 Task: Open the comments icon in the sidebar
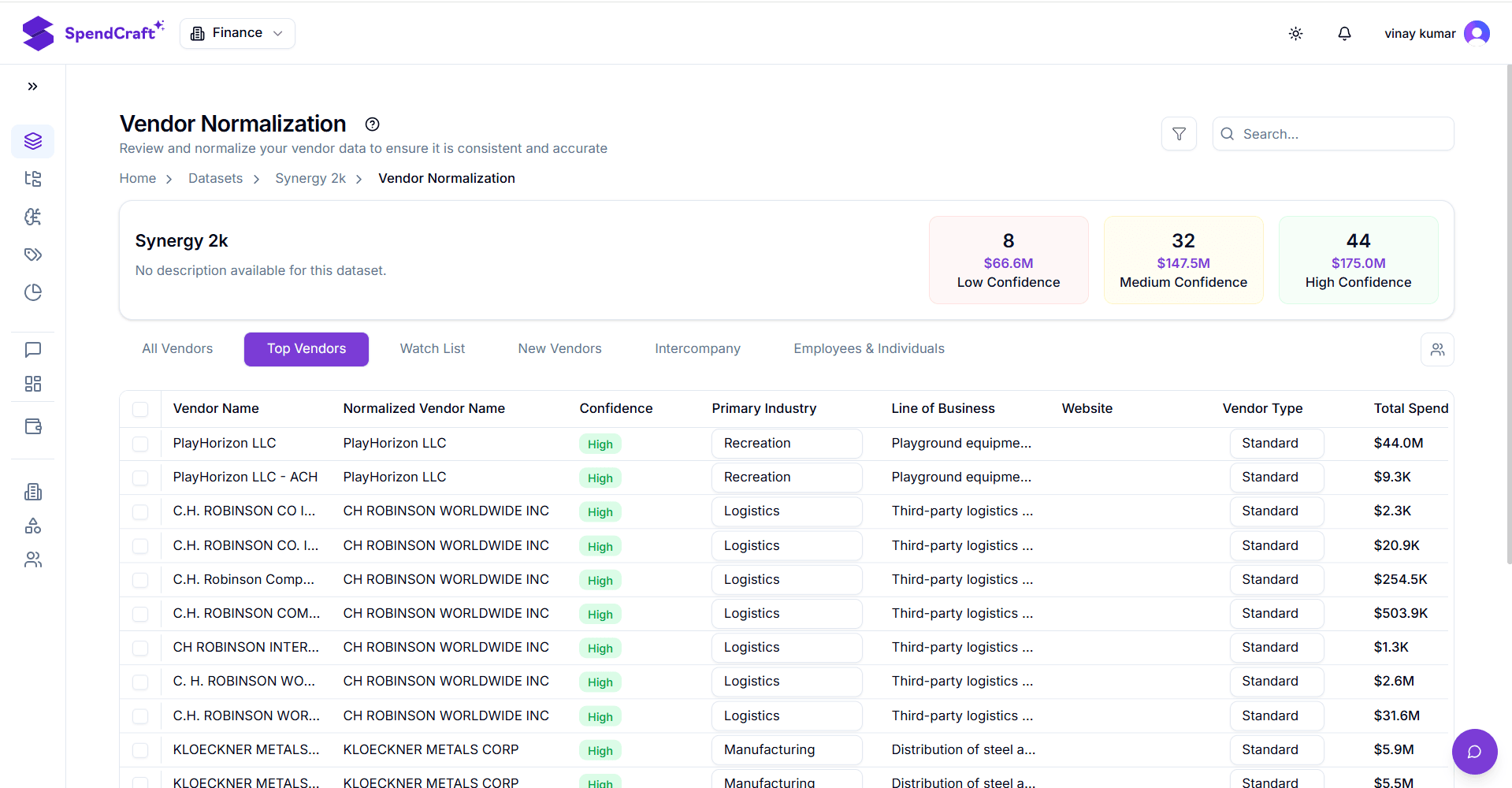coord(32,350)
